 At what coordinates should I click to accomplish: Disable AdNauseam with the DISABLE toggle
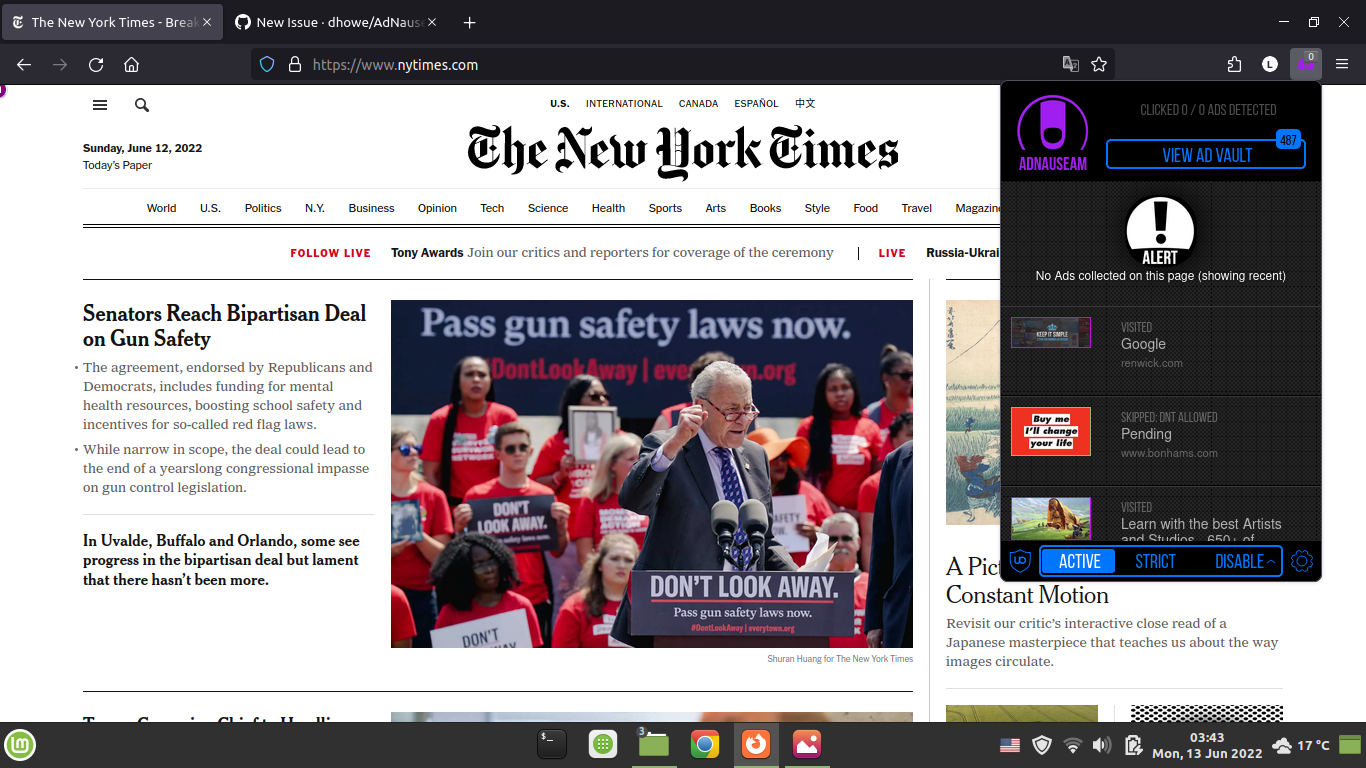click(1239, 561)
